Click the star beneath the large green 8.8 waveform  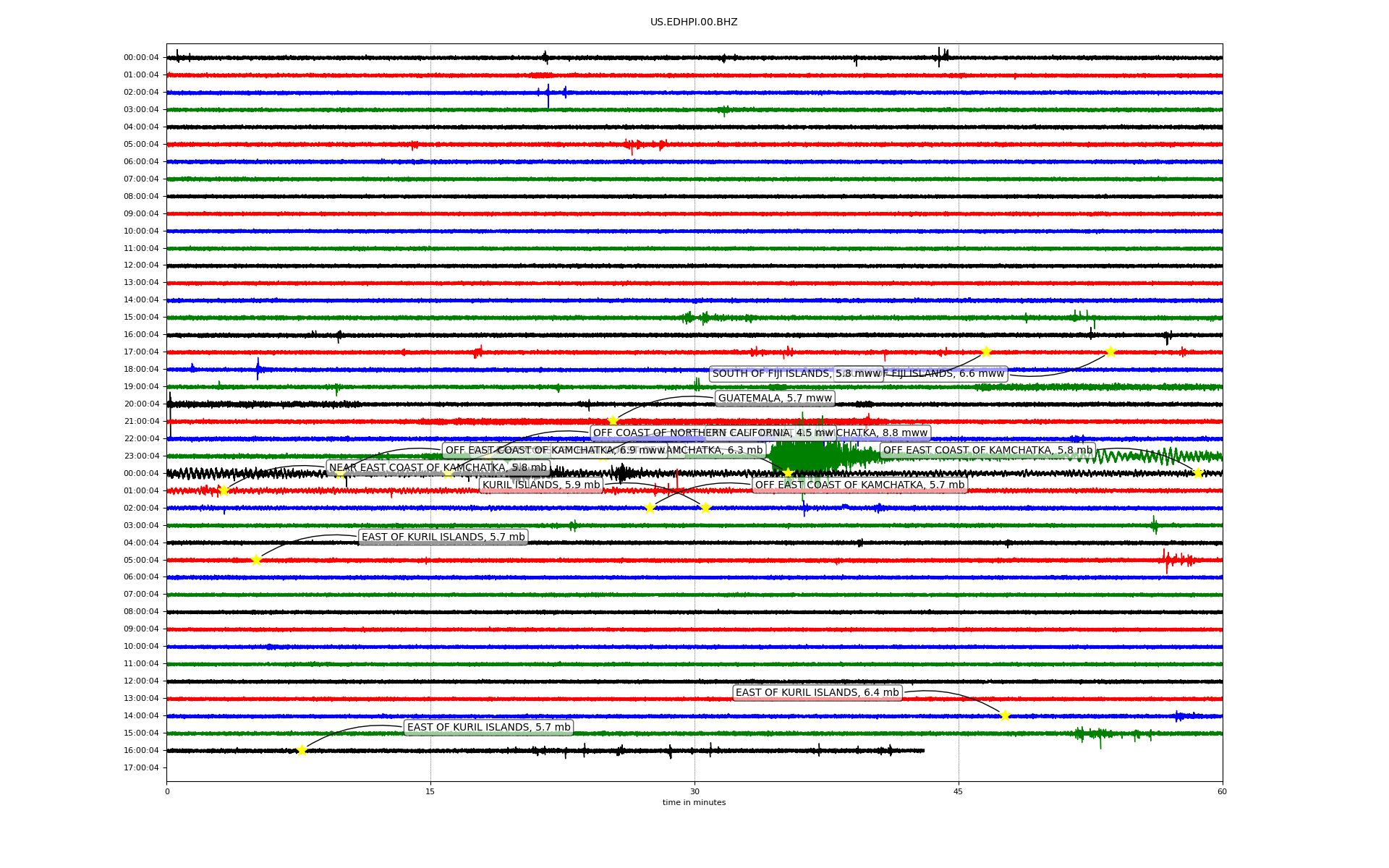click(x=788, y=473)
